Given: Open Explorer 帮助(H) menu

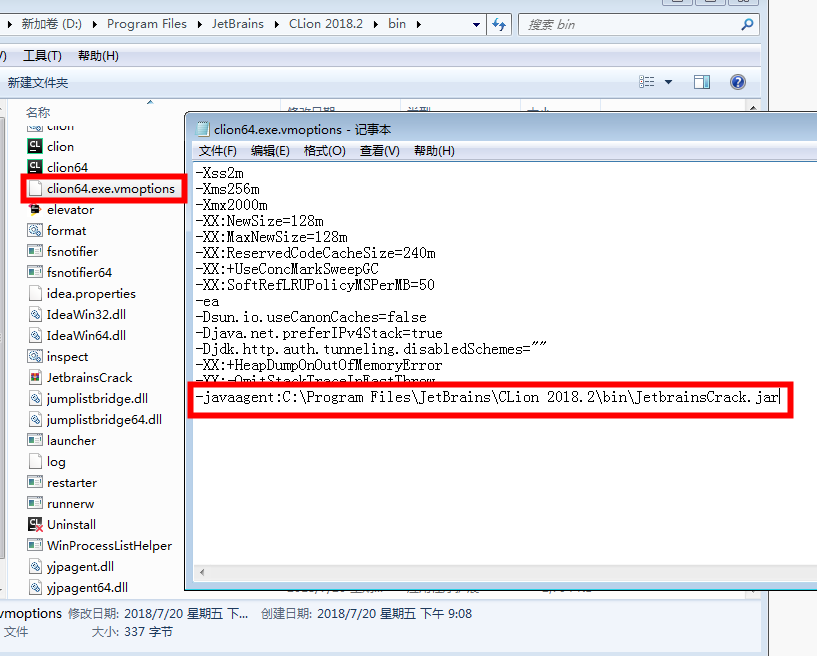Looking at the screenshot, I should pyautogui.click(x=98, y=56).
